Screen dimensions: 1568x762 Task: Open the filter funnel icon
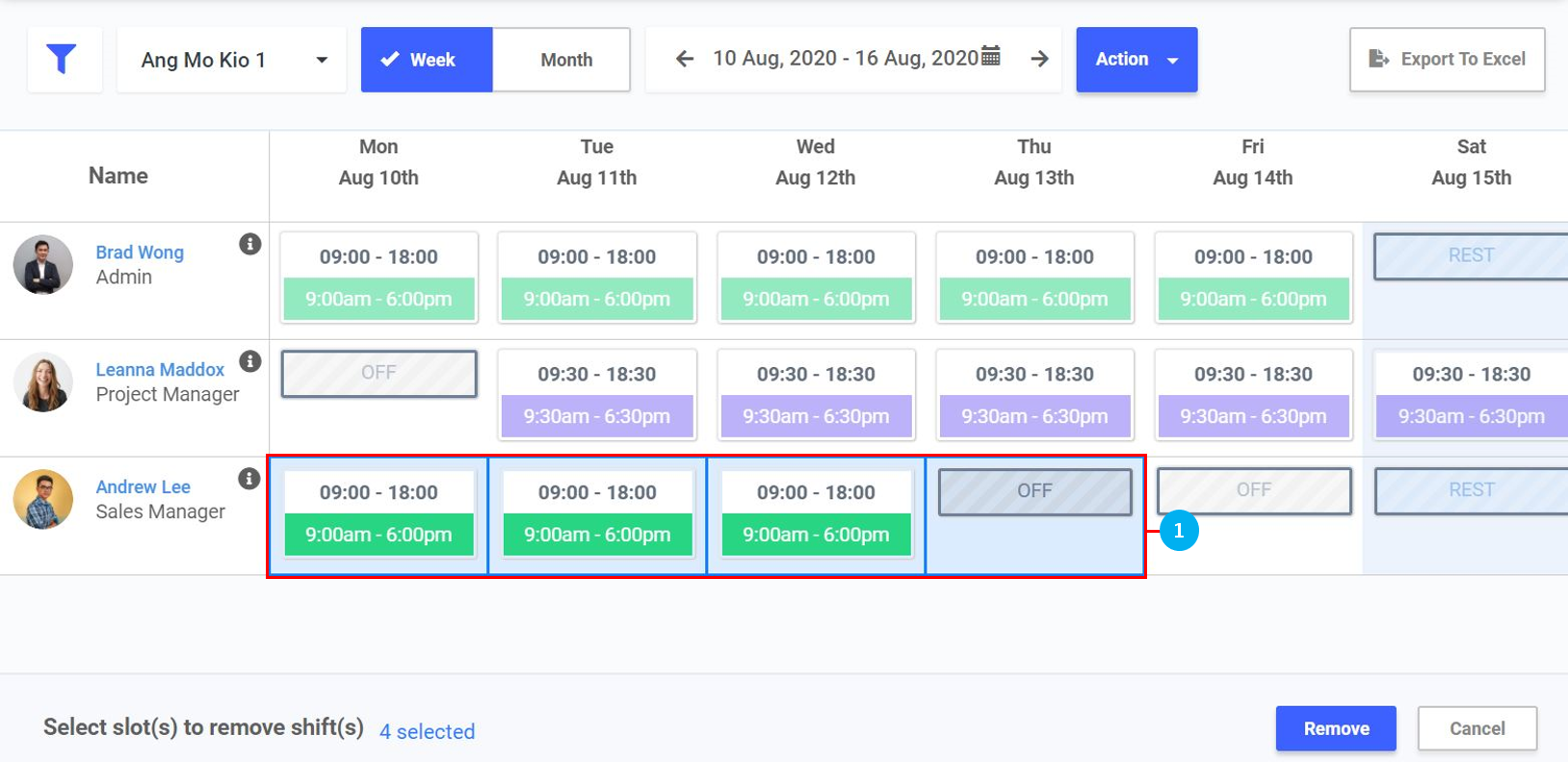coord(62,60)
